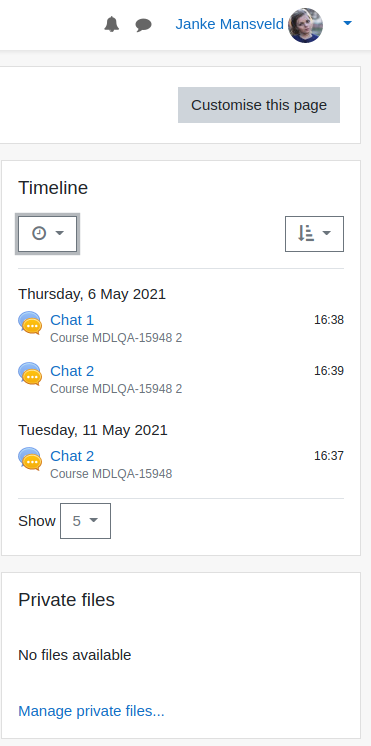Click the sort icon in Timeline
The image size is (371, 746).
(x=305, y=233)
